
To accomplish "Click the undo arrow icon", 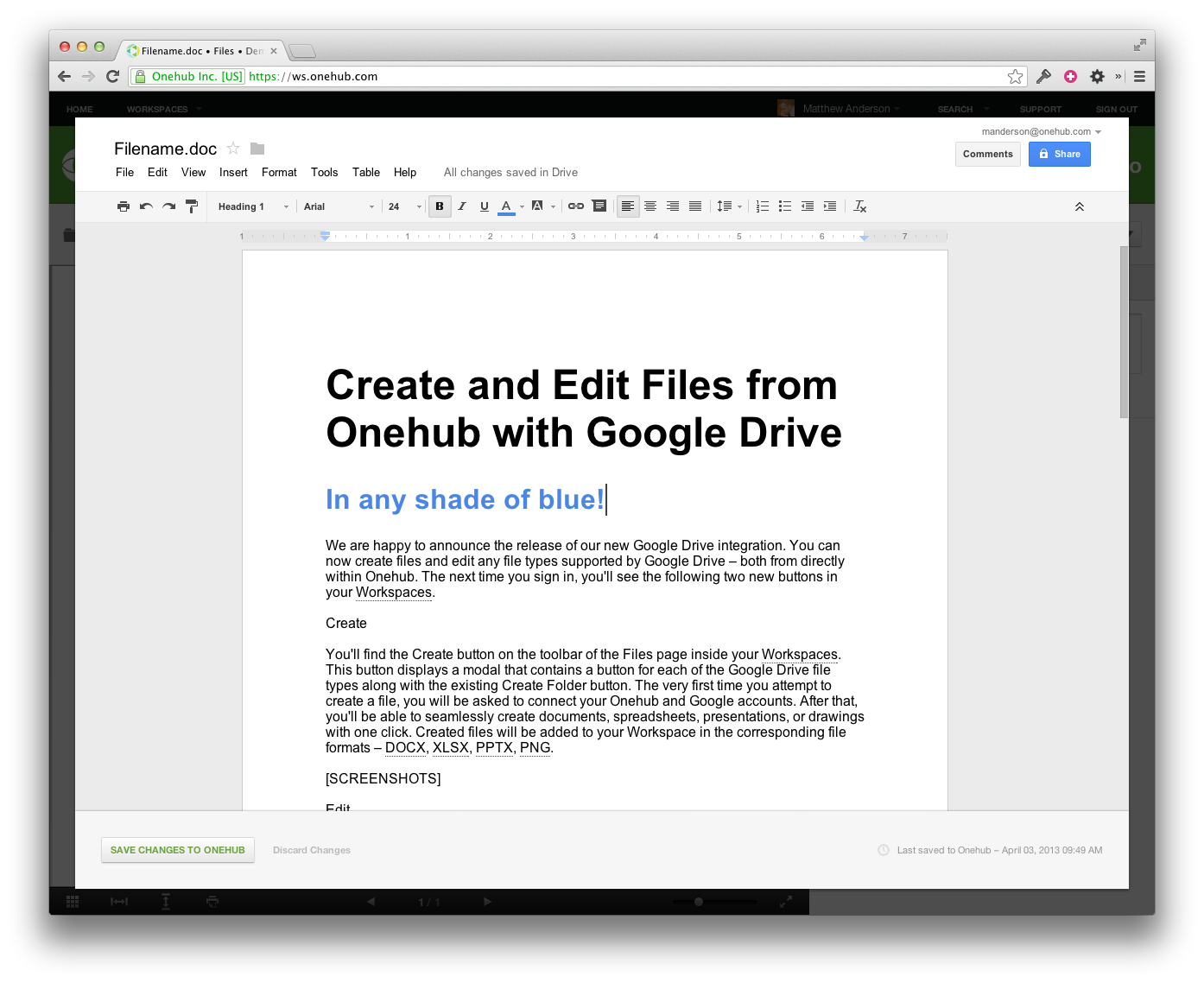I will tap(146, 206).
